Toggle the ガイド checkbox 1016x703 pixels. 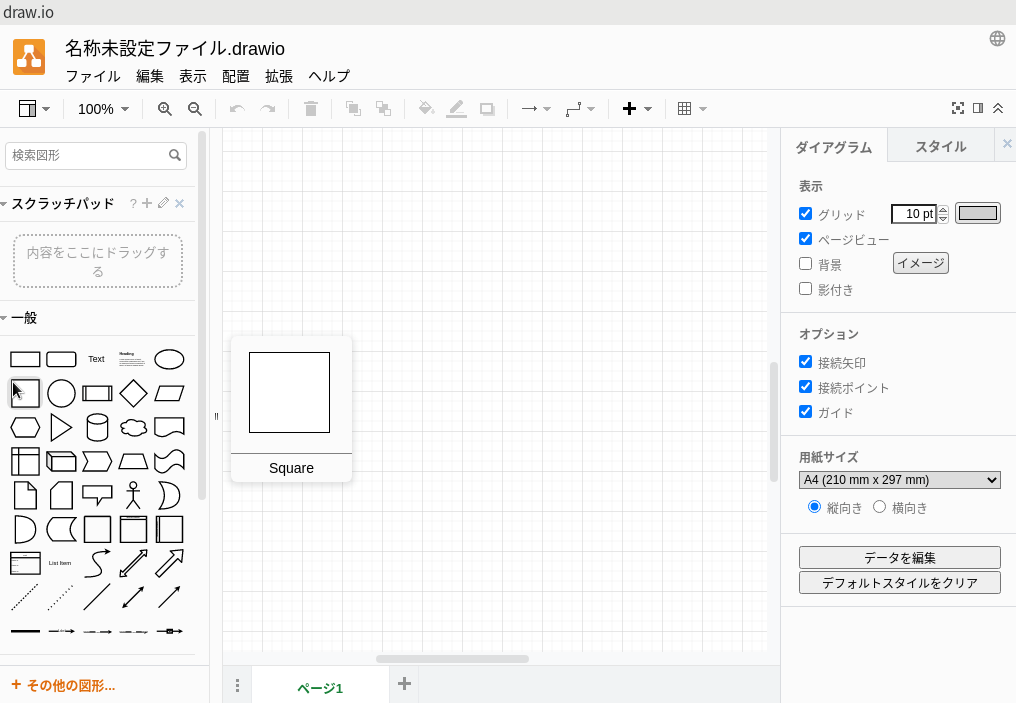[x=805, y=411]
